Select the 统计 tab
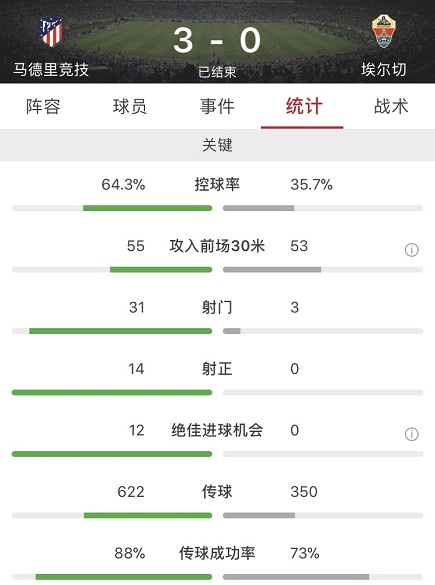The width and height of the screenshot is (435, 585). pos(304,106)
